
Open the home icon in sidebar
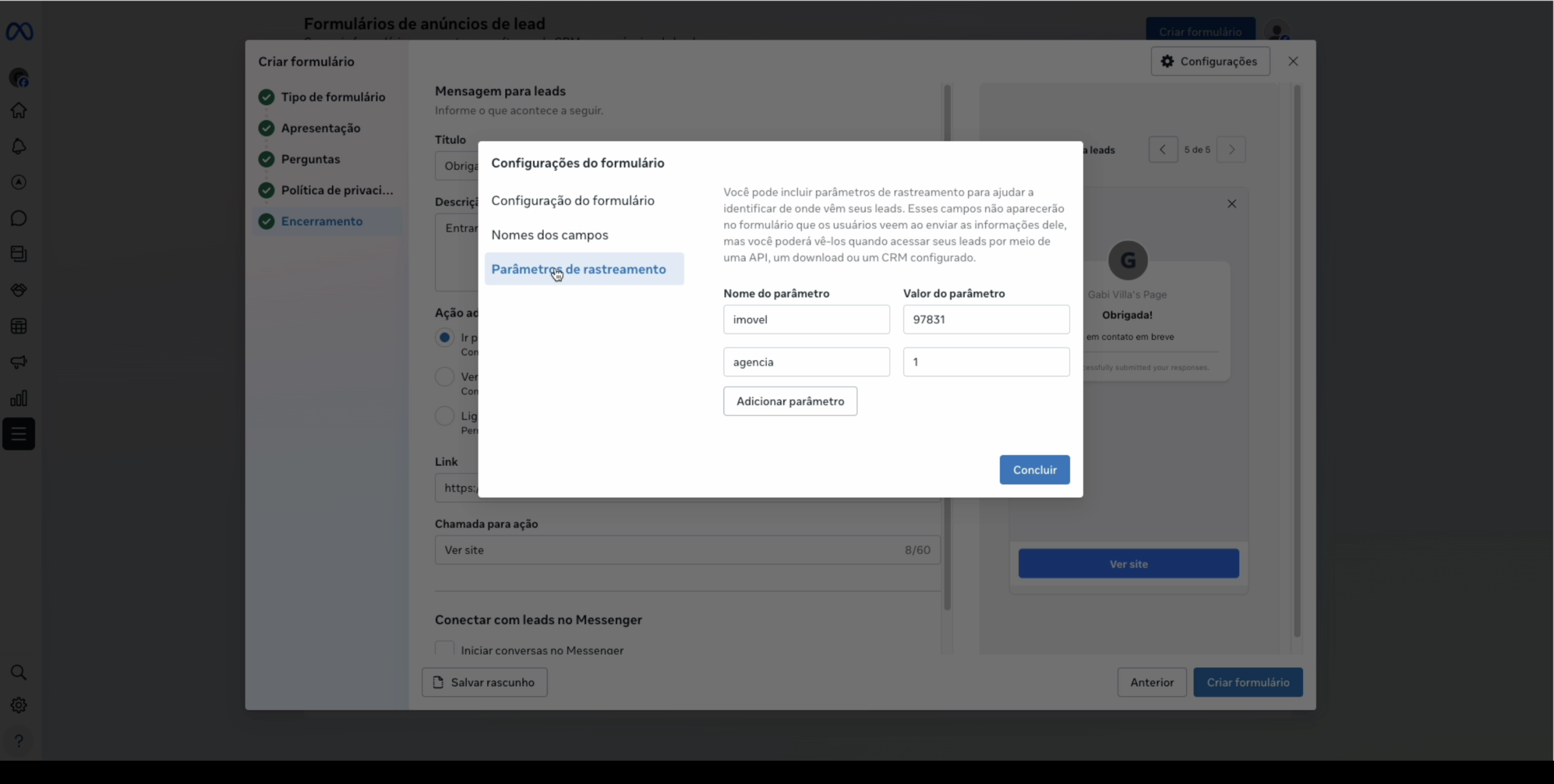19,110
